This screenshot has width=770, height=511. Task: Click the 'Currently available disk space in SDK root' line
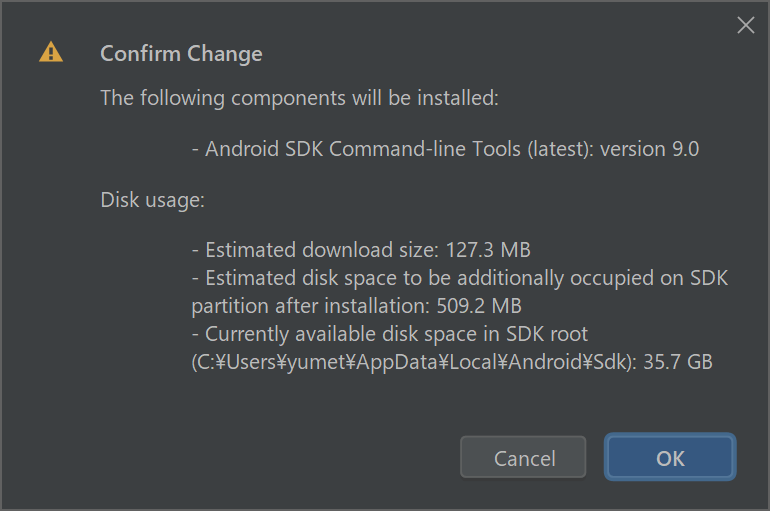389,334
